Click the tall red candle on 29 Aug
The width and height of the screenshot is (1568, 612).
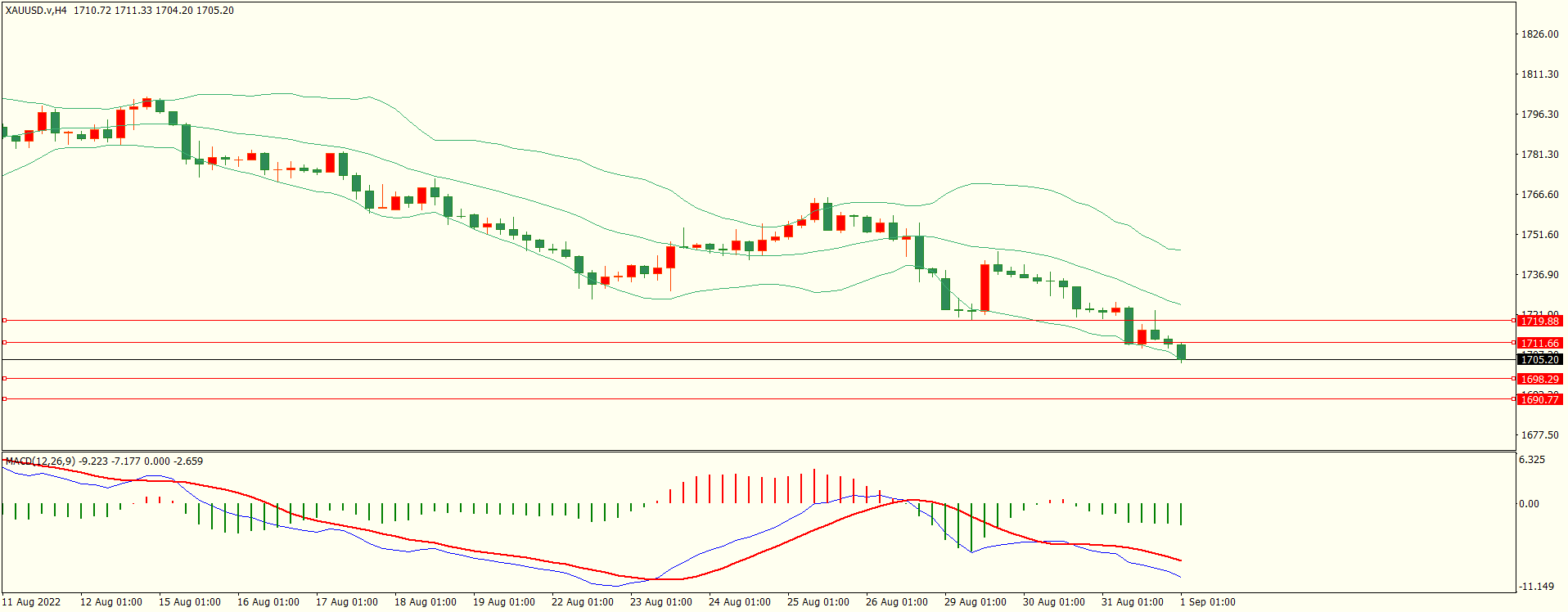coord(985,287)
